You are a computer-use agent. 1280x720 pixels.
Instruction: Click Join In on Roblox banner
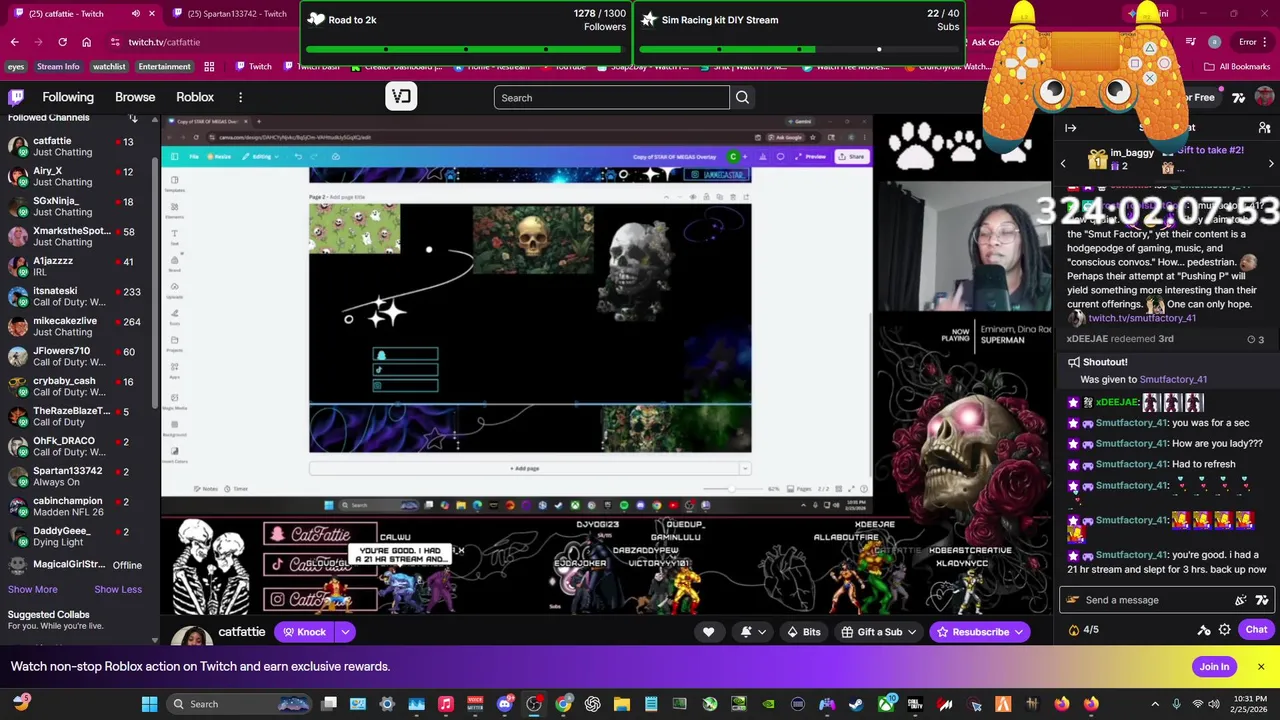tap(1214, 667)
